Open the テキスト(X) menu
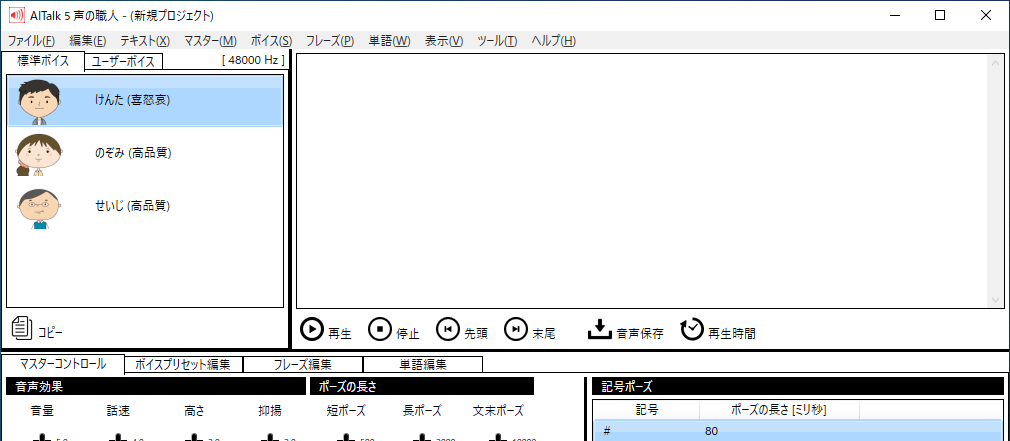 (145, 41)
